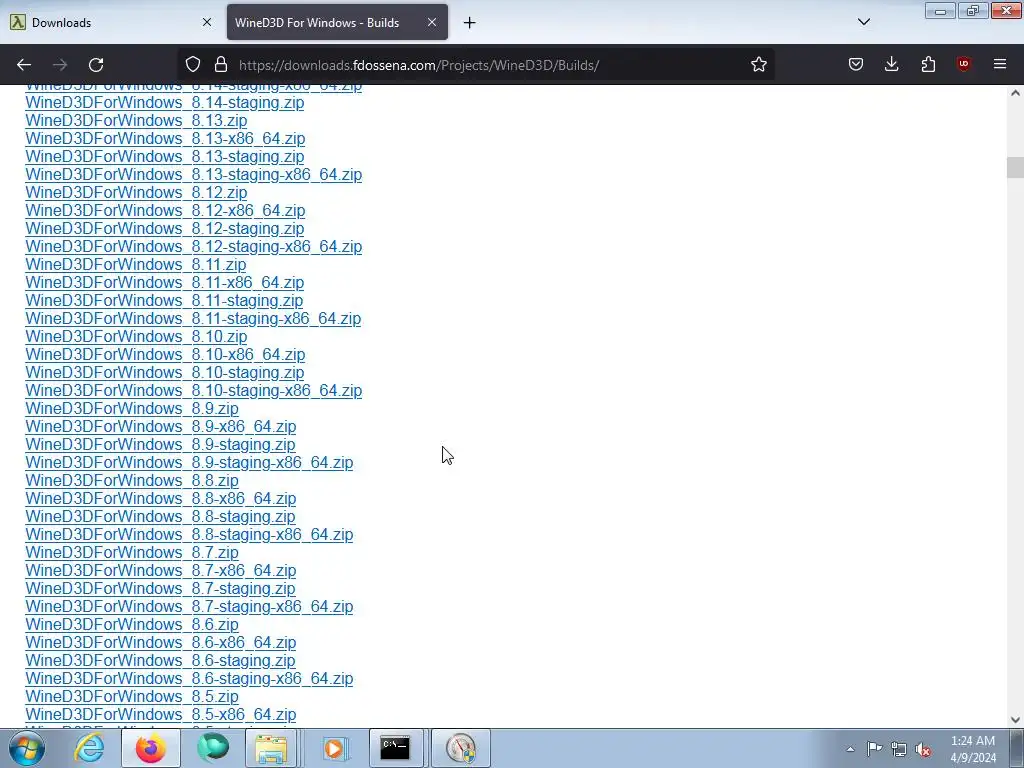Image resolution: width=1024 pixels, height=768 pixels.
Task: Open the extensions puzzle-piece menu
Action: tap(928, 65)
